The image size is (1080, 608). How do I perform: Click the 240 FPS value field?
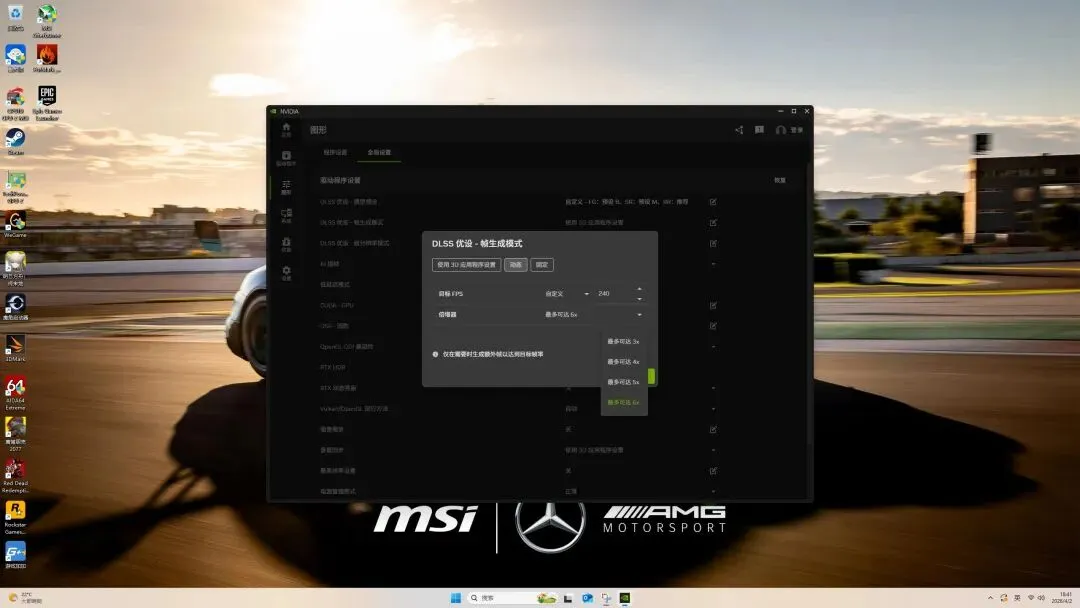[x=614, y=293]
